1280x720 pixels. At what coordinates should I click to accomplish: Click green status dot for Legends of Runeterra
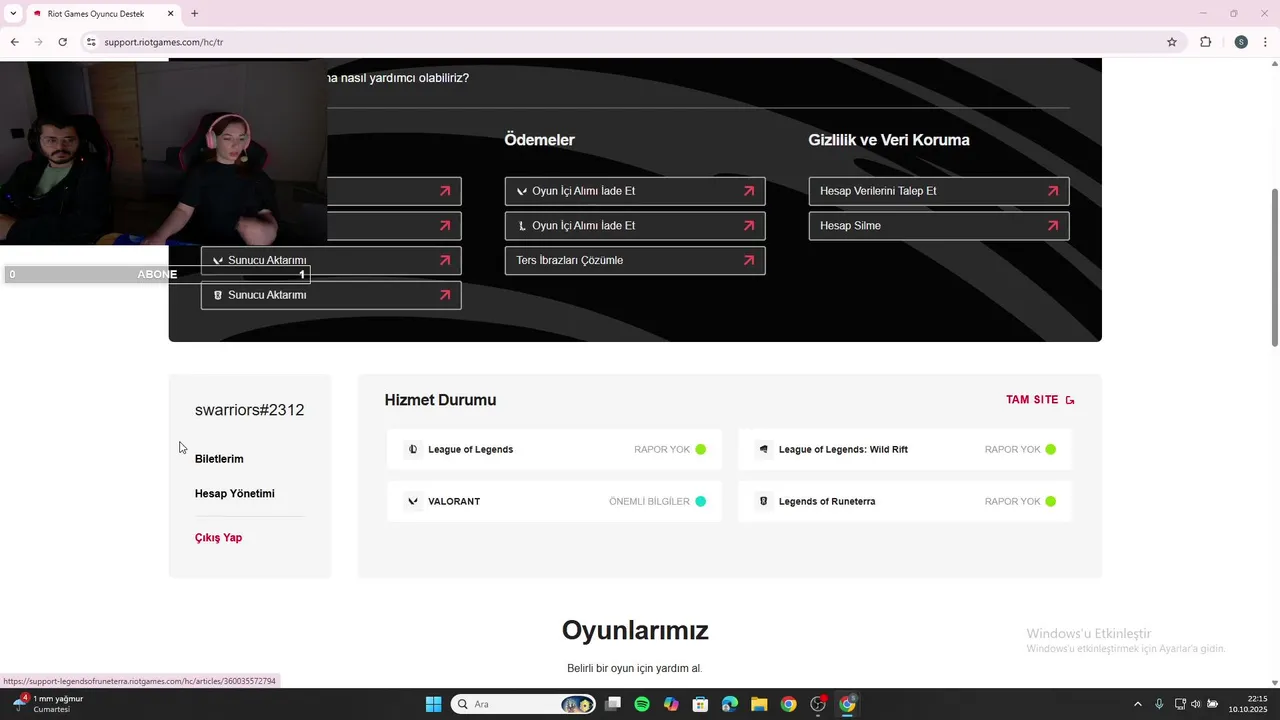[x=1050, y=501]
